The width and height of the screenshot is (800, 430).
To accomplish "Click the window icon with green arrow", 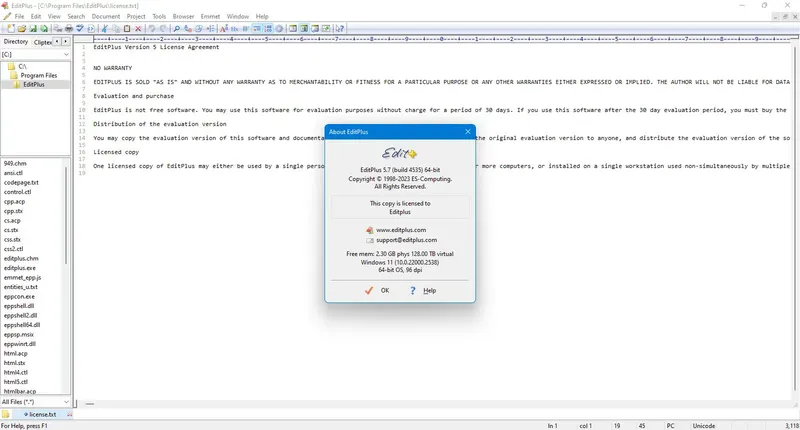I will (x=326, y=29).
